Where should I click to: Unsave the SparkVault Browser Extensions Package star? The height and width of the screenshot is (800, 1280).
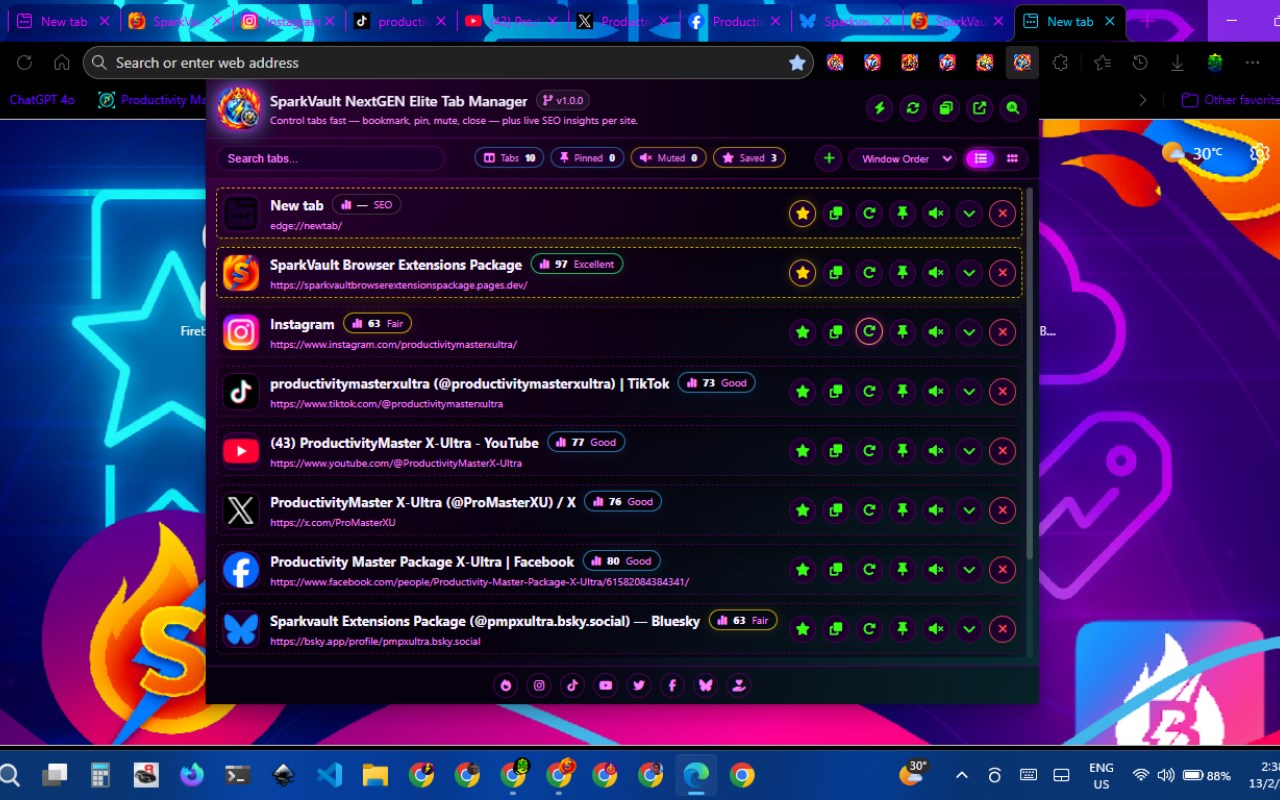pyautogui.click(x=802, y=272)
